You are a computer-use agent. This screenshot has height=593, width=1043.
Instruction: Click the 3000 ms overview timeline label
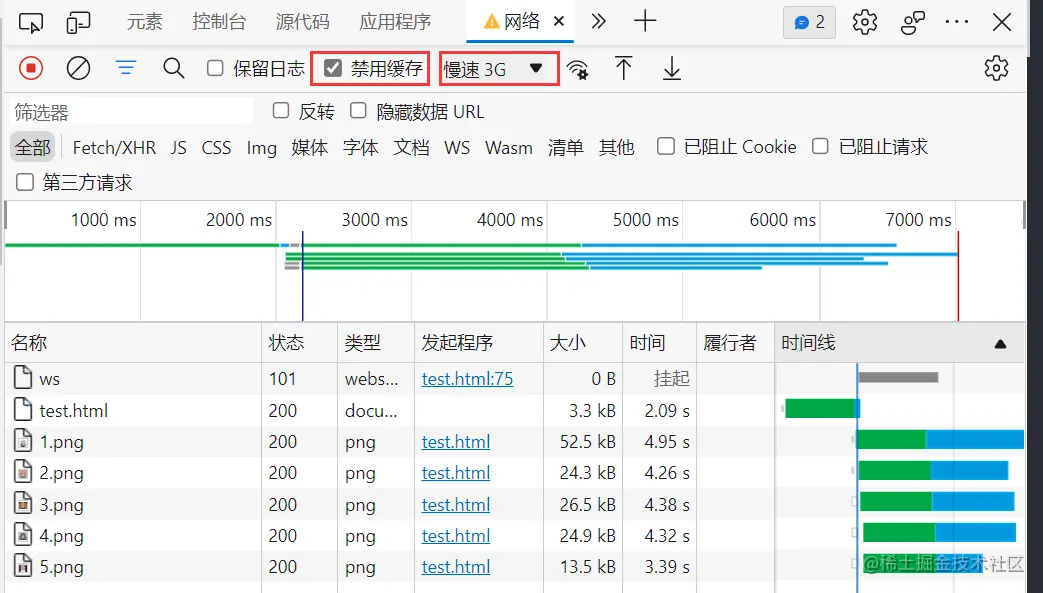point(374,220)
